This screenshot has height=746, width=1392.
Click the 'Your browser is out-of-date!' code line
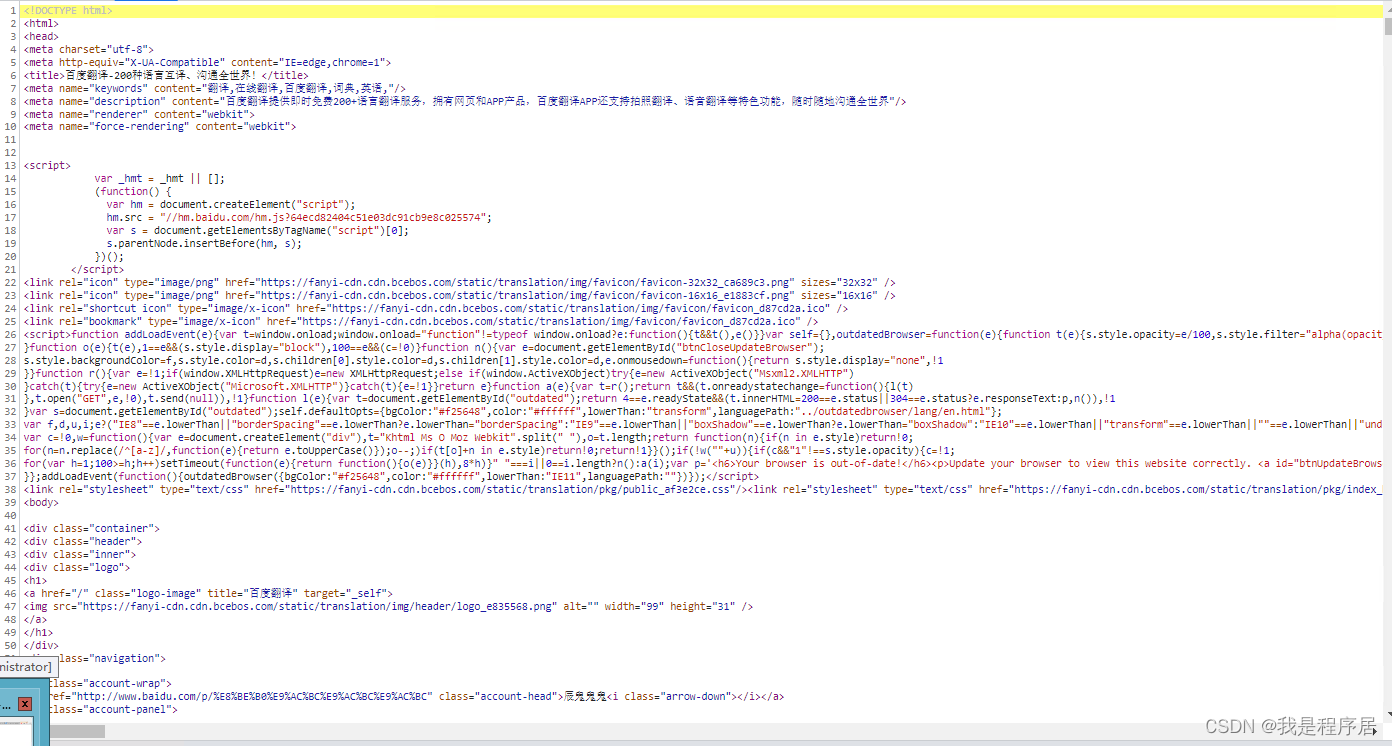pyautogui.click(x=702, y=464)
